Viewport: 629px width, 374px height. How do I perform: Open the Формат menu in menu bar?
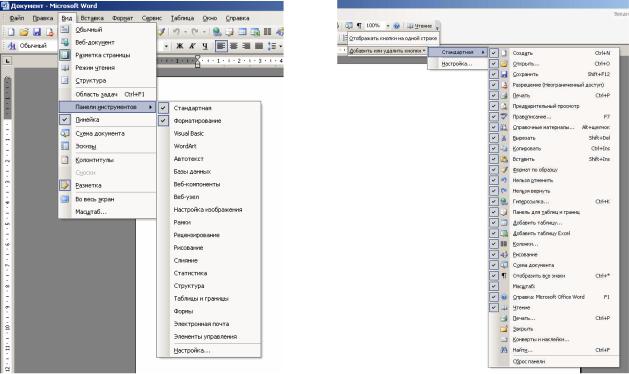[122, 18]
